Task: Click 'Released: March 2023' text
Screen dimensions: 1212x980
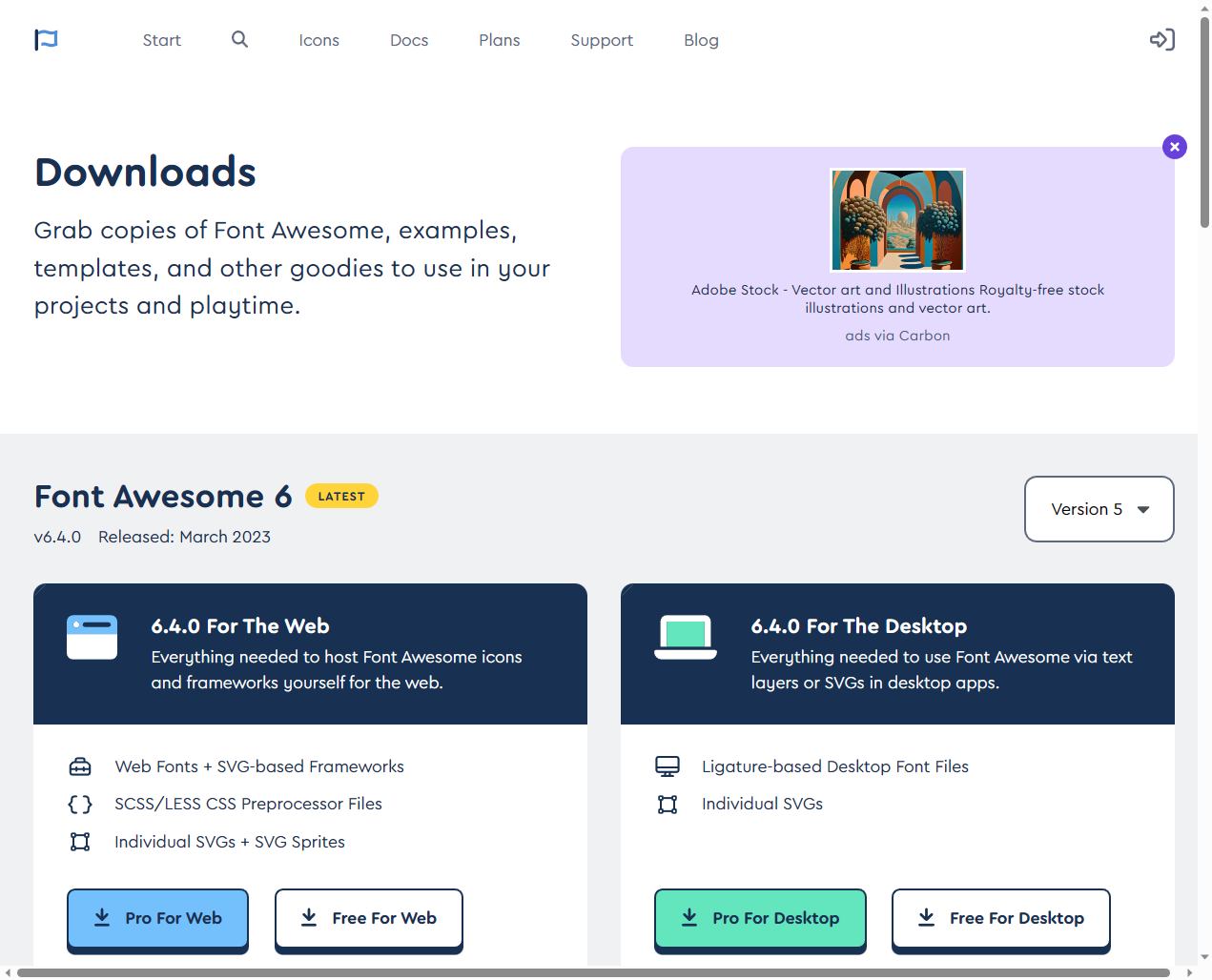Action: pos(184,537)
